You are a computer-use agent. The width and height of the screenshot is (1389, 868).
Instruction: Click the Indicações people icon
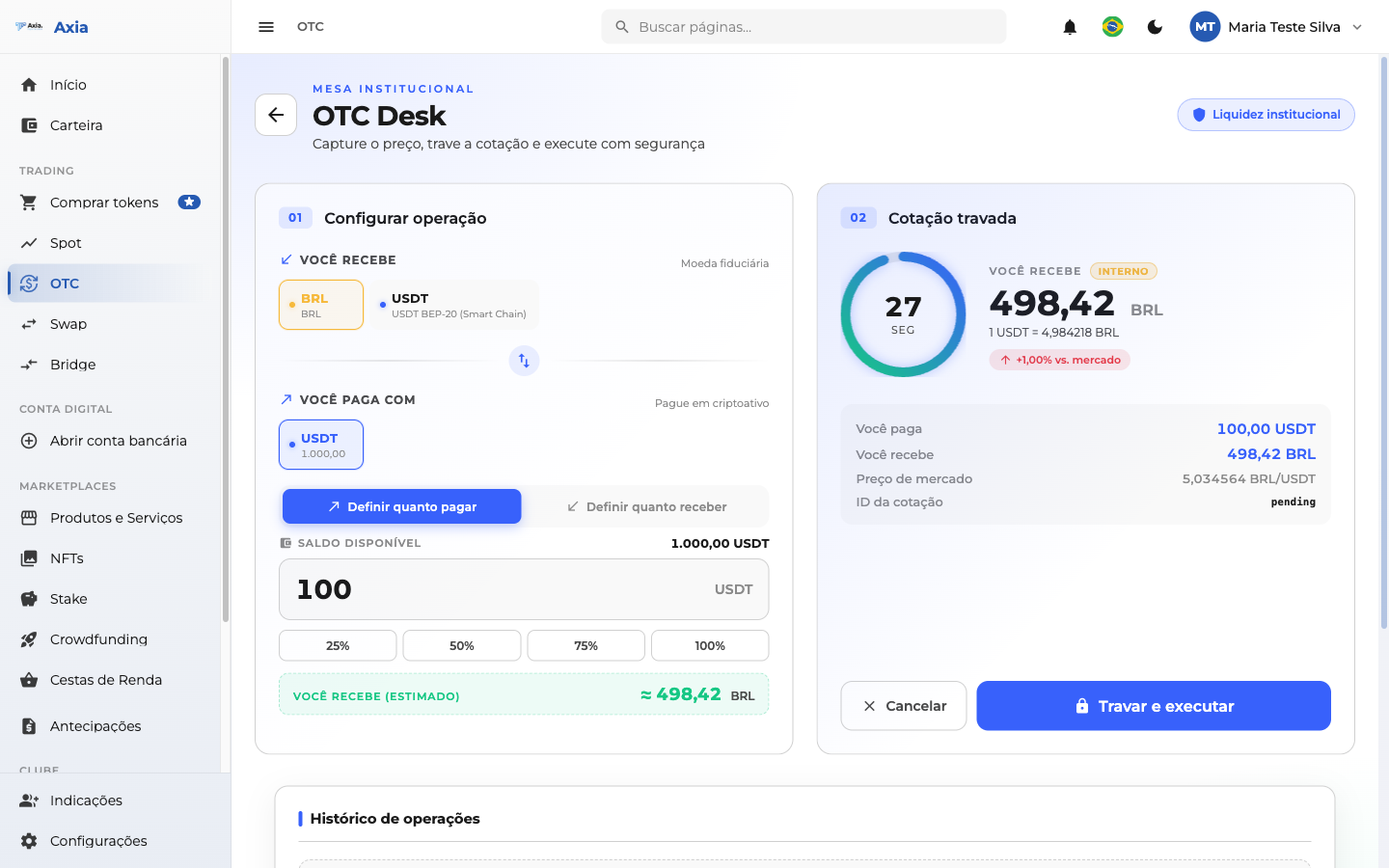tap(29, 800)
